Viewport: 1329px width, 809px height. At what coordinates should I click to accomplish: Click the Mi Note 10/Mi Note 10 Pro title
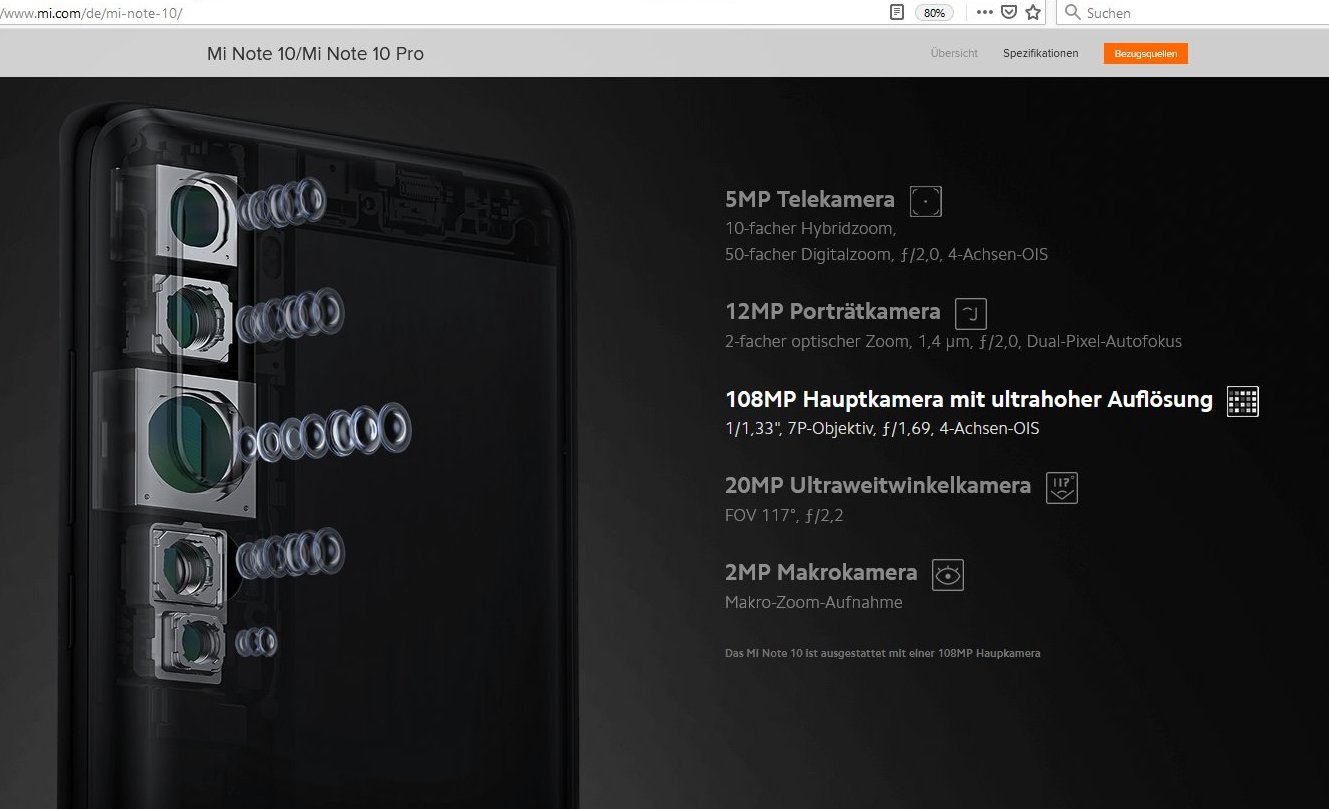click(x=315, y=54)
